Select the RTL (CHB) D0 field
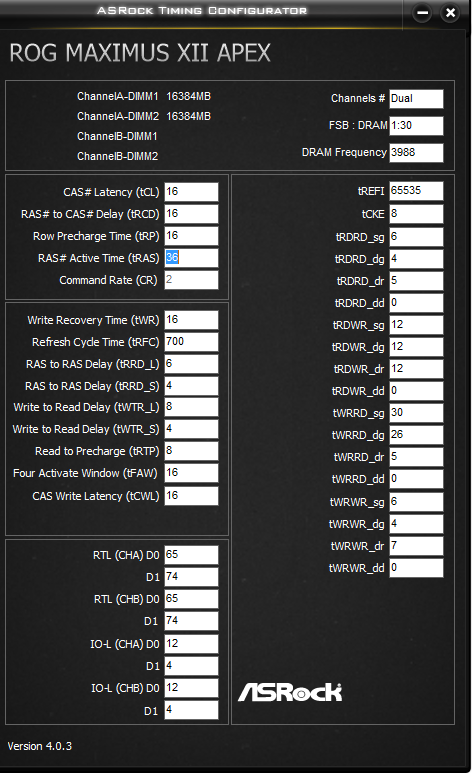This screenshot has height=773, width=472. click(x=191, y=599)
